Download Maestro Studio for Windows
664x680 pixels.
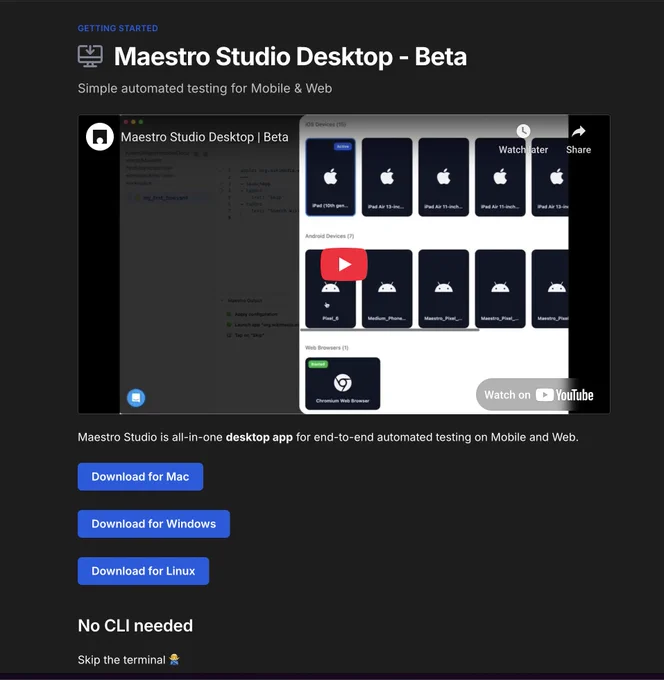point(154,524)
